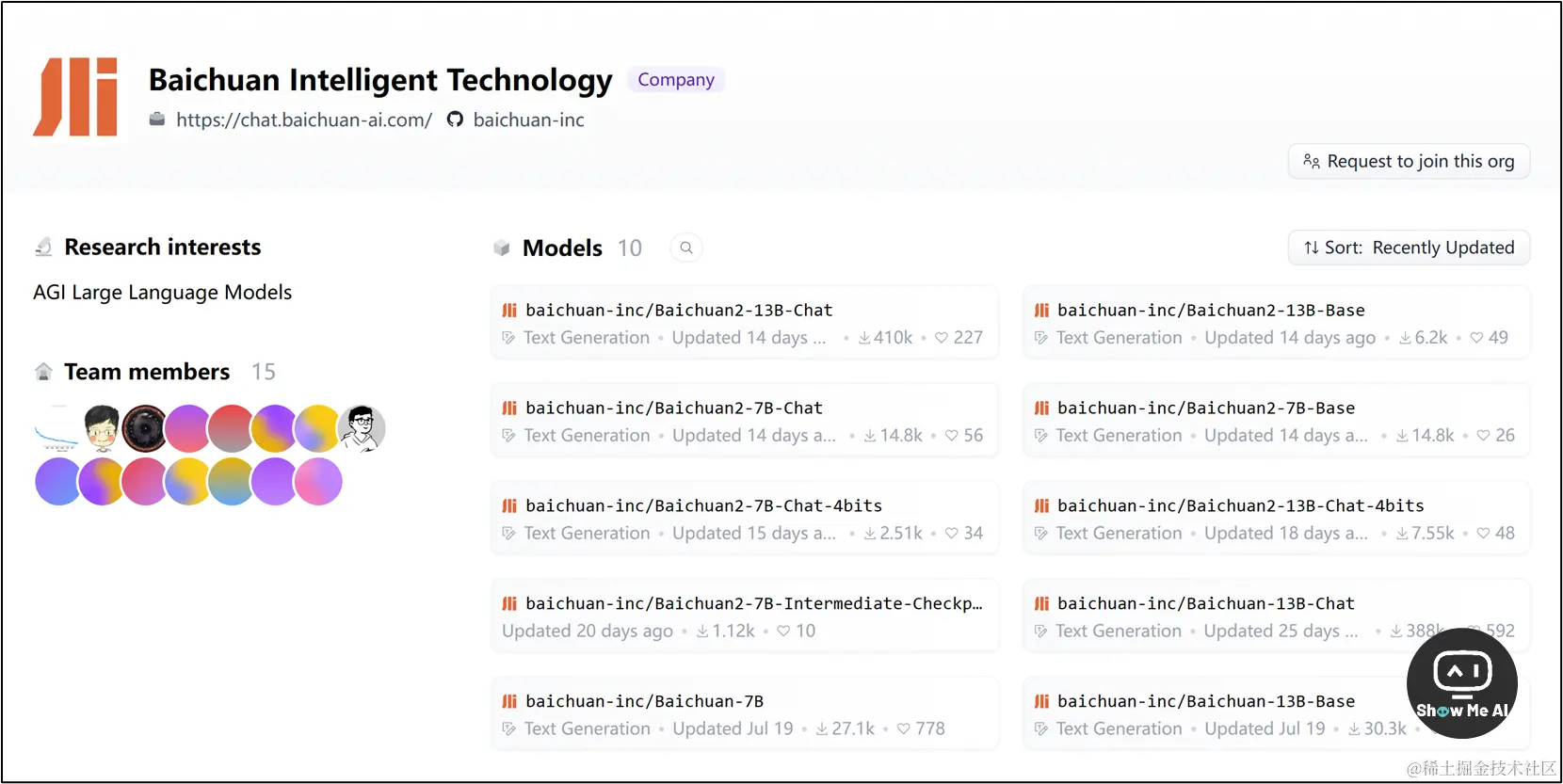1563x784 pixels.
Task: Click the heart icon with 778 likes
Action: pyautogui.click(x=904, y=729)
